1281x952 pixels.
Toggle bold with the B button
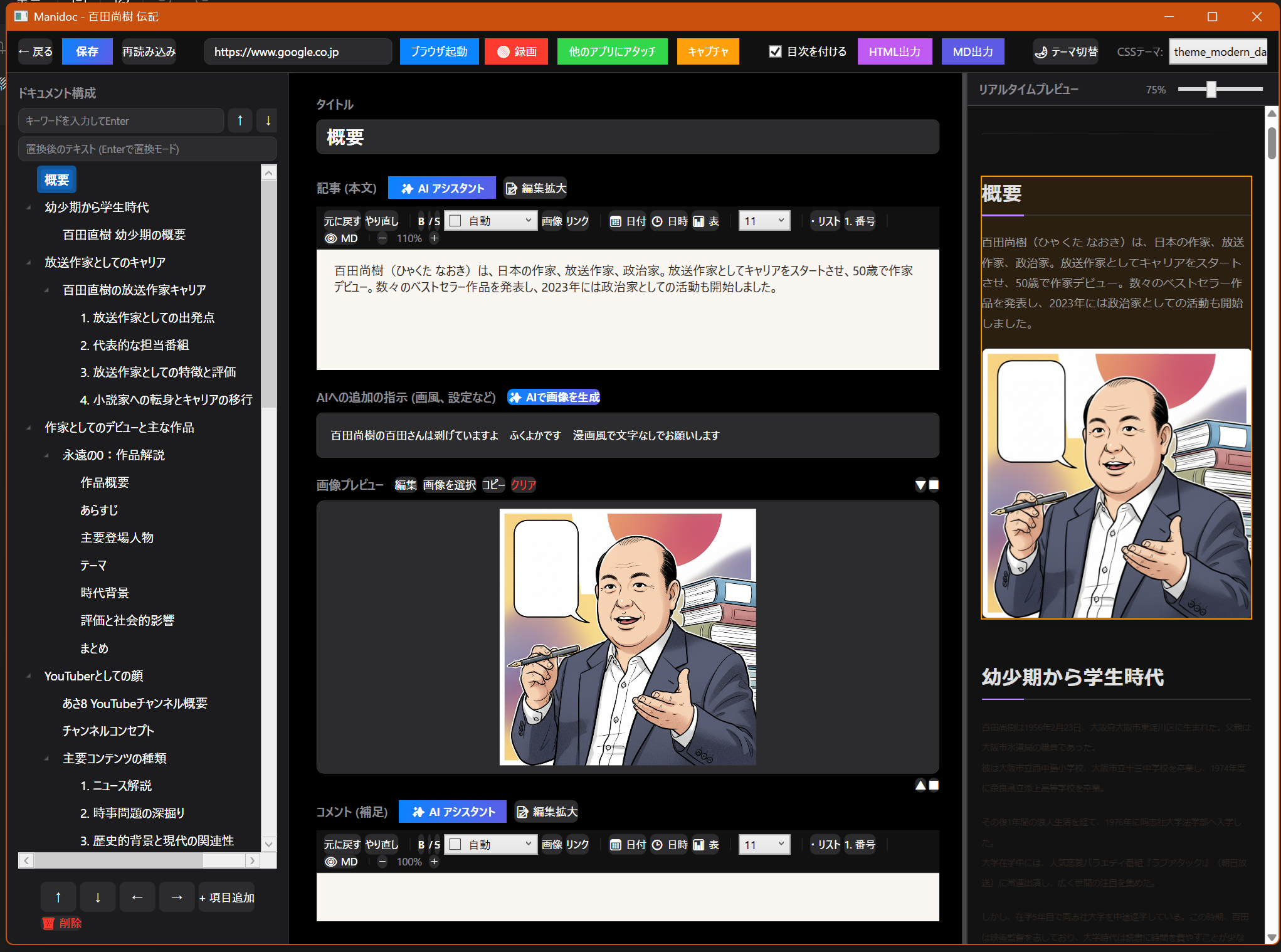(x=421, y=220)
